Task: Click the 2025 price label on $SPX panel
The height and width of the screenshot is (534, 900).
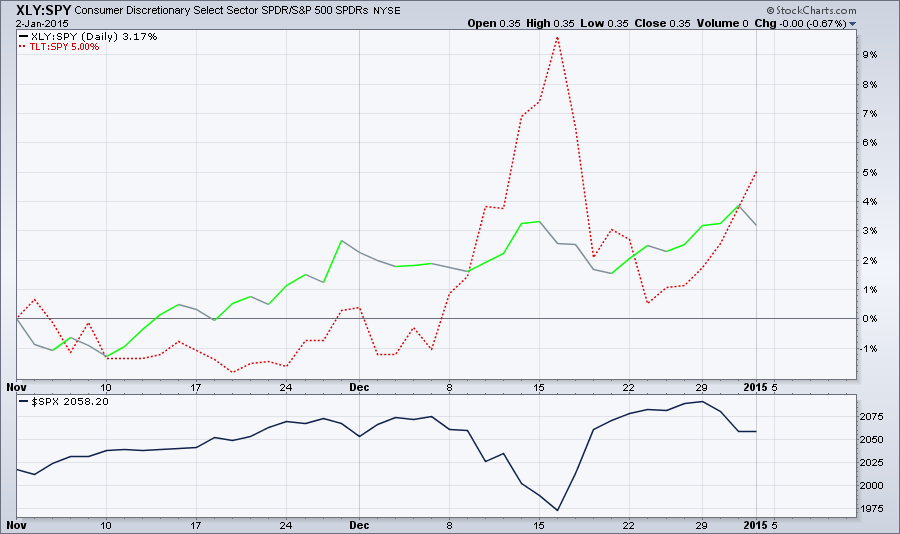Action: (x=871, y=463)
